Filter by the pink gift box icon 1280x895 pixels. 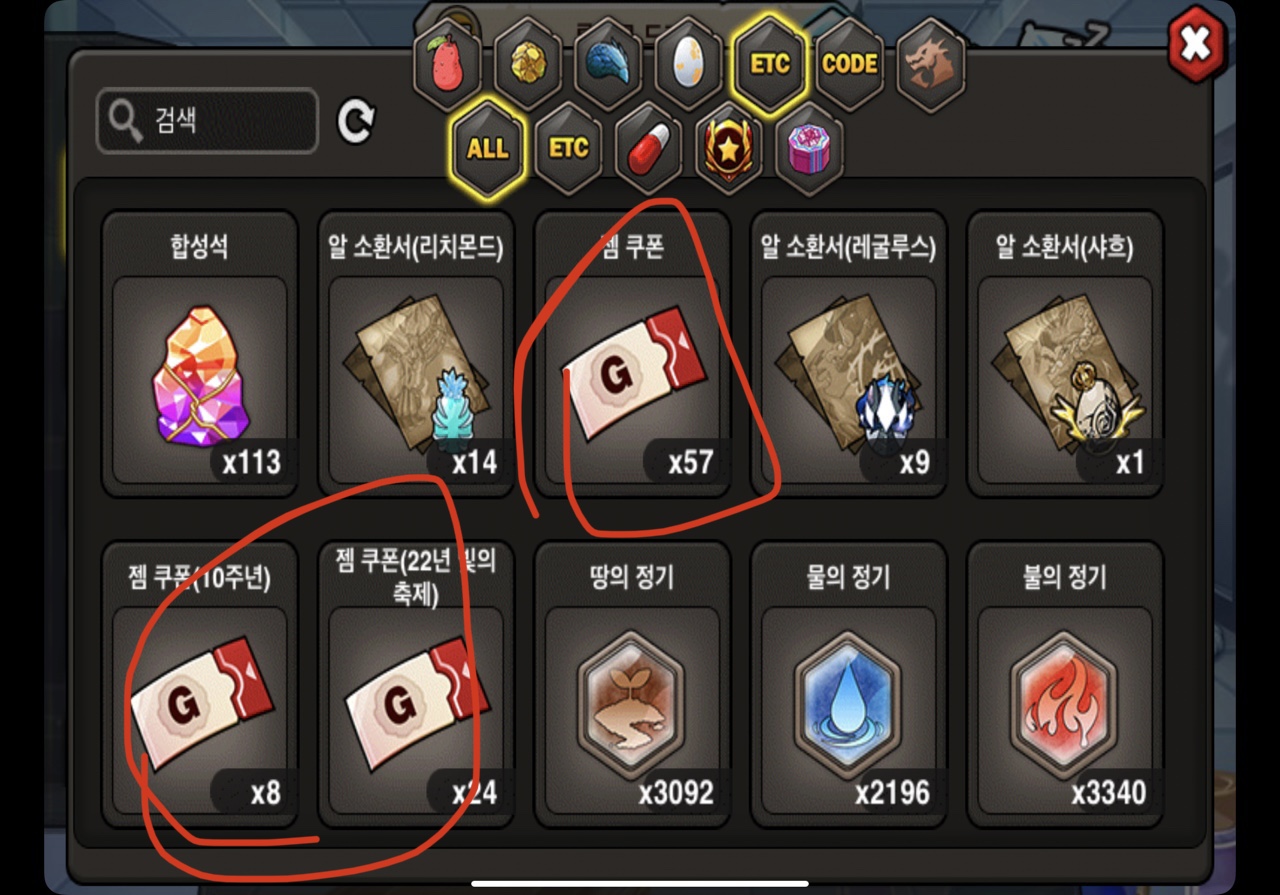(x=809, y=149)
